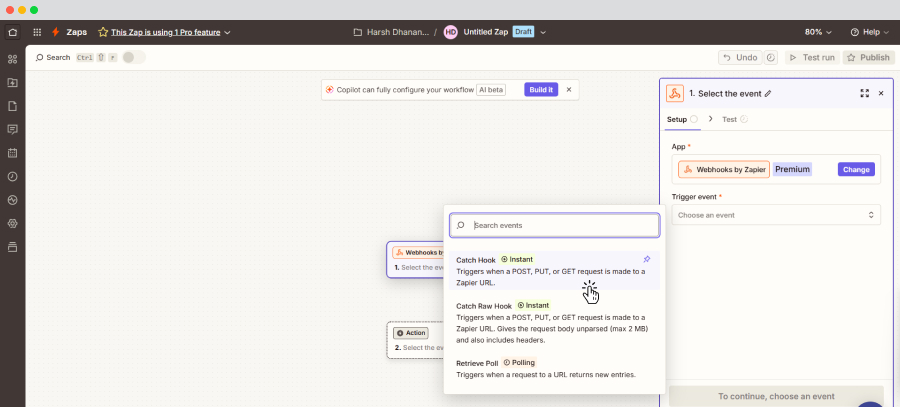
Task: Open the Home icon in top bar
Action: pos(12,32)
